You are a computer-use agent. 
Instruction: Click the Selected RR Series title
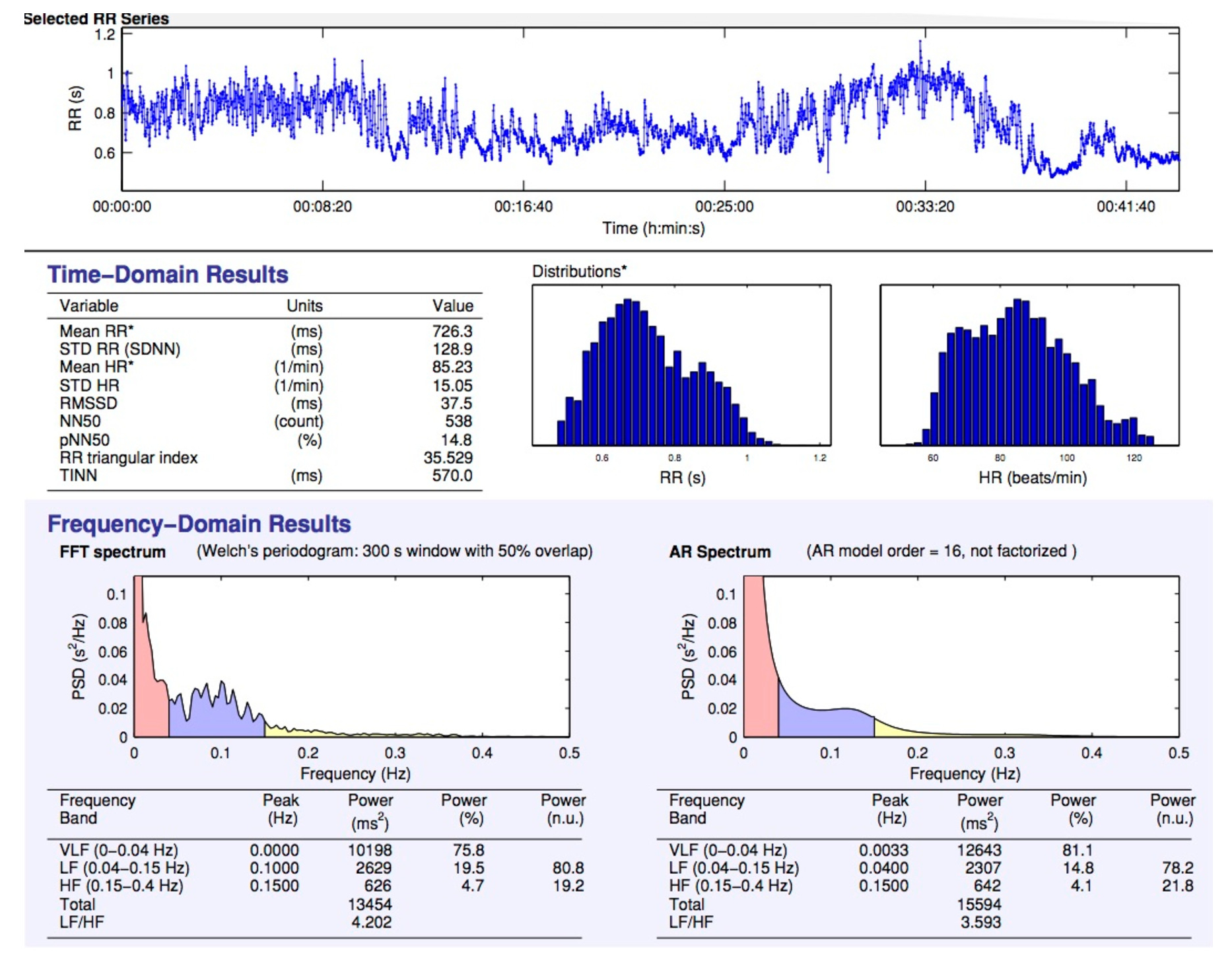96,18
